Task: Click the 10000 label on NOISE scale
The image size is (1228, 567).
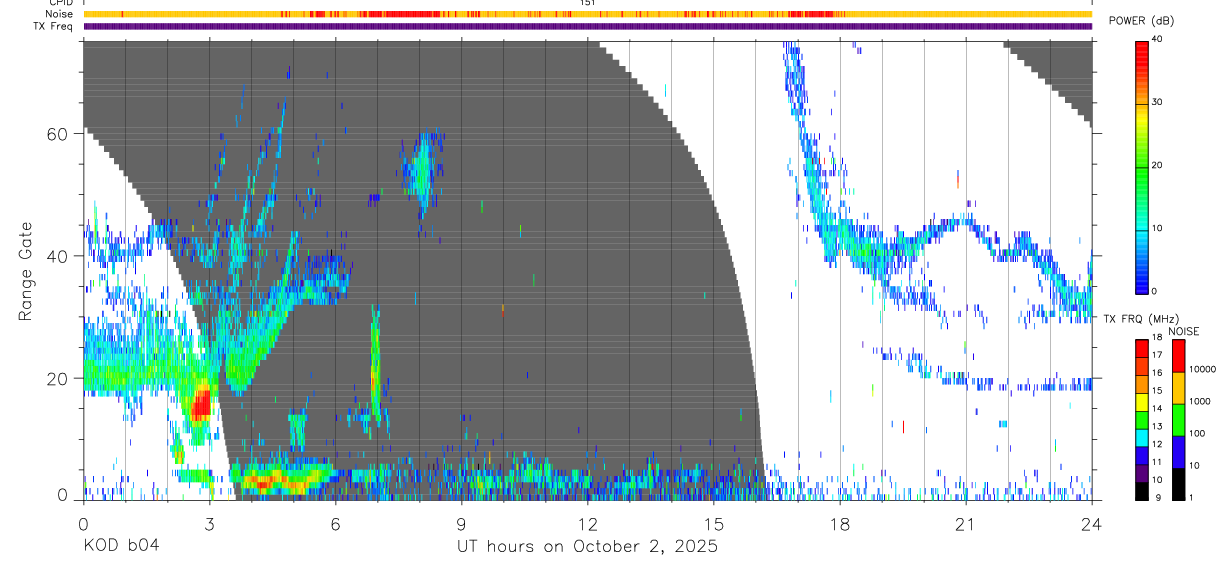Action: (x=1203, y=370)
